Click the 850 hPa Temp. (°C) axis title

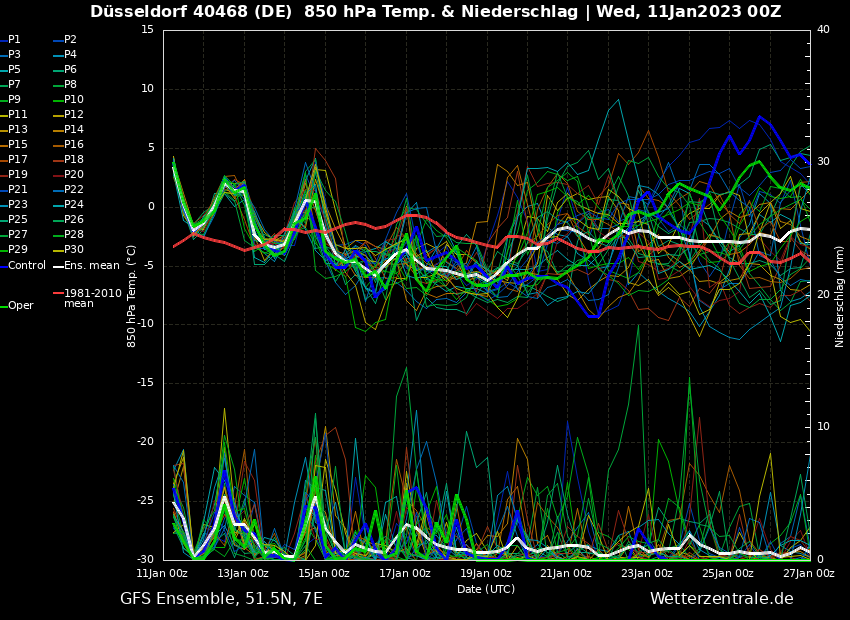point(132,296)
